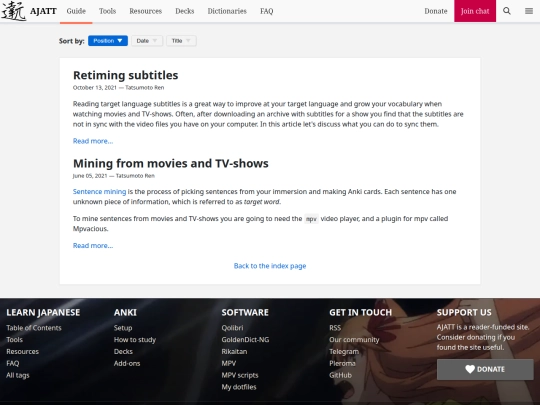Screen dimensions: 540x405
Task: Sort articles by Date
Action: (x=147, y=41)
